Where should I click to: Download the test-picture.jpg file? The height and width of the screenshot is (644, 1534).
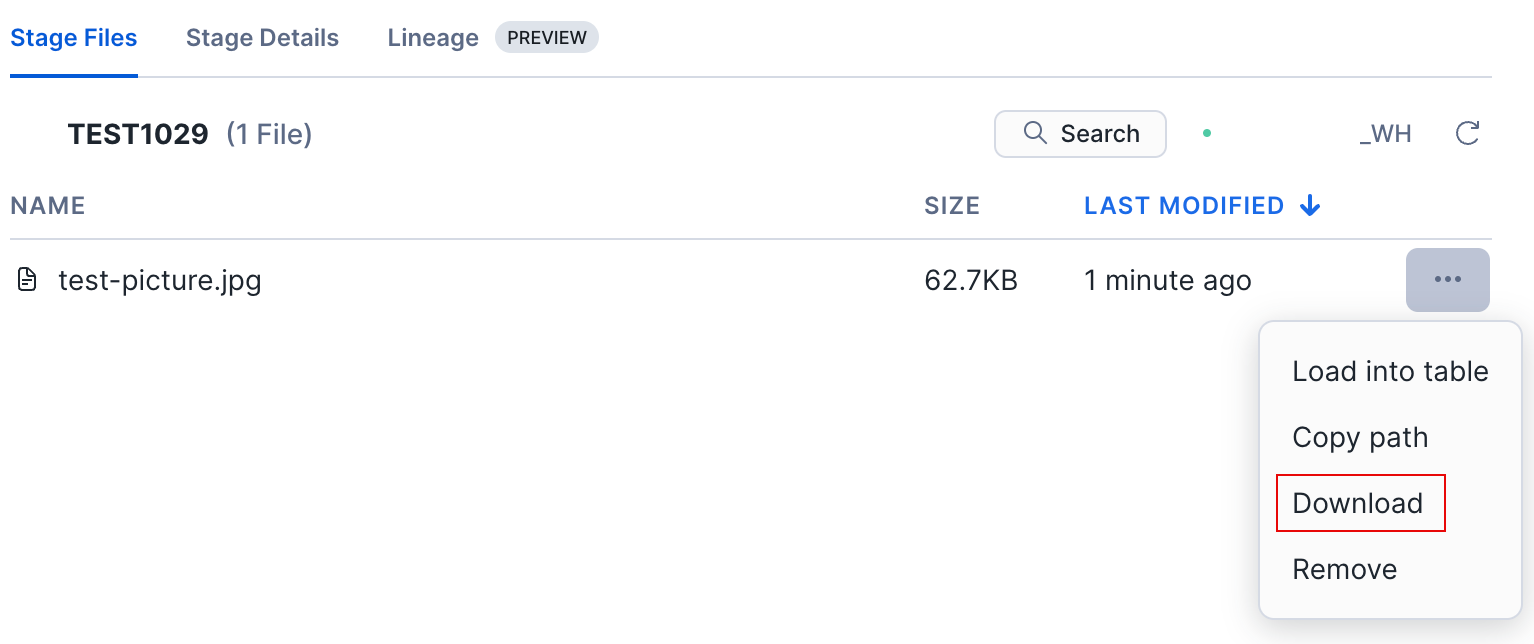click(x=1358, y=503)
